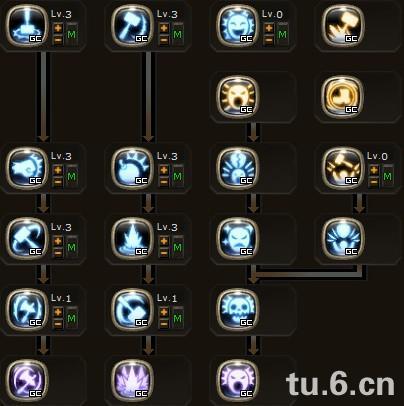The width and height of the screenshot is (404, 406).
Task: Lower level of the Lv.1 hammer swing circle skill
Action: pos(164,324)
